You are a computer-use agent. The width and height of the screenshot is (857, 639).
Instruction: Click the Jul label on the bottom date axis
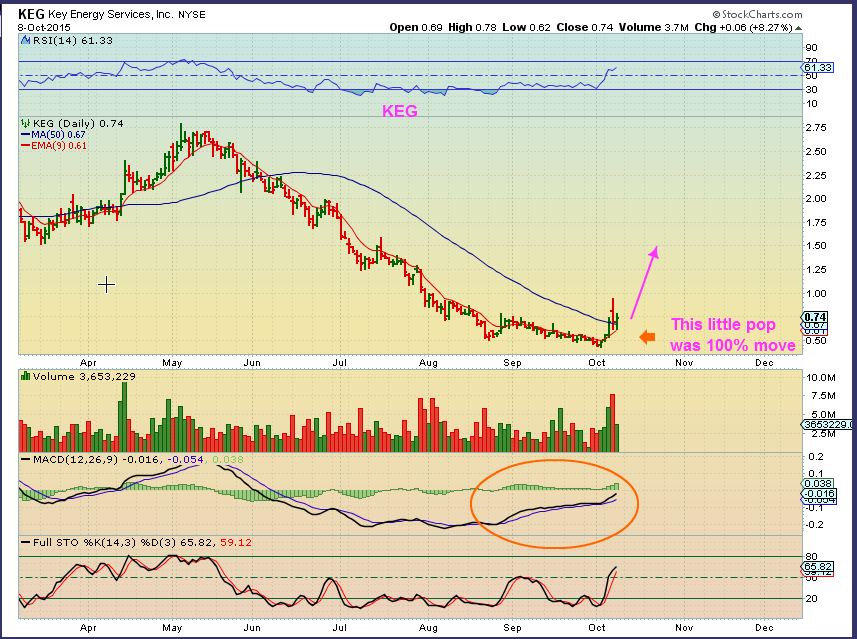click(x=339, y=628)
